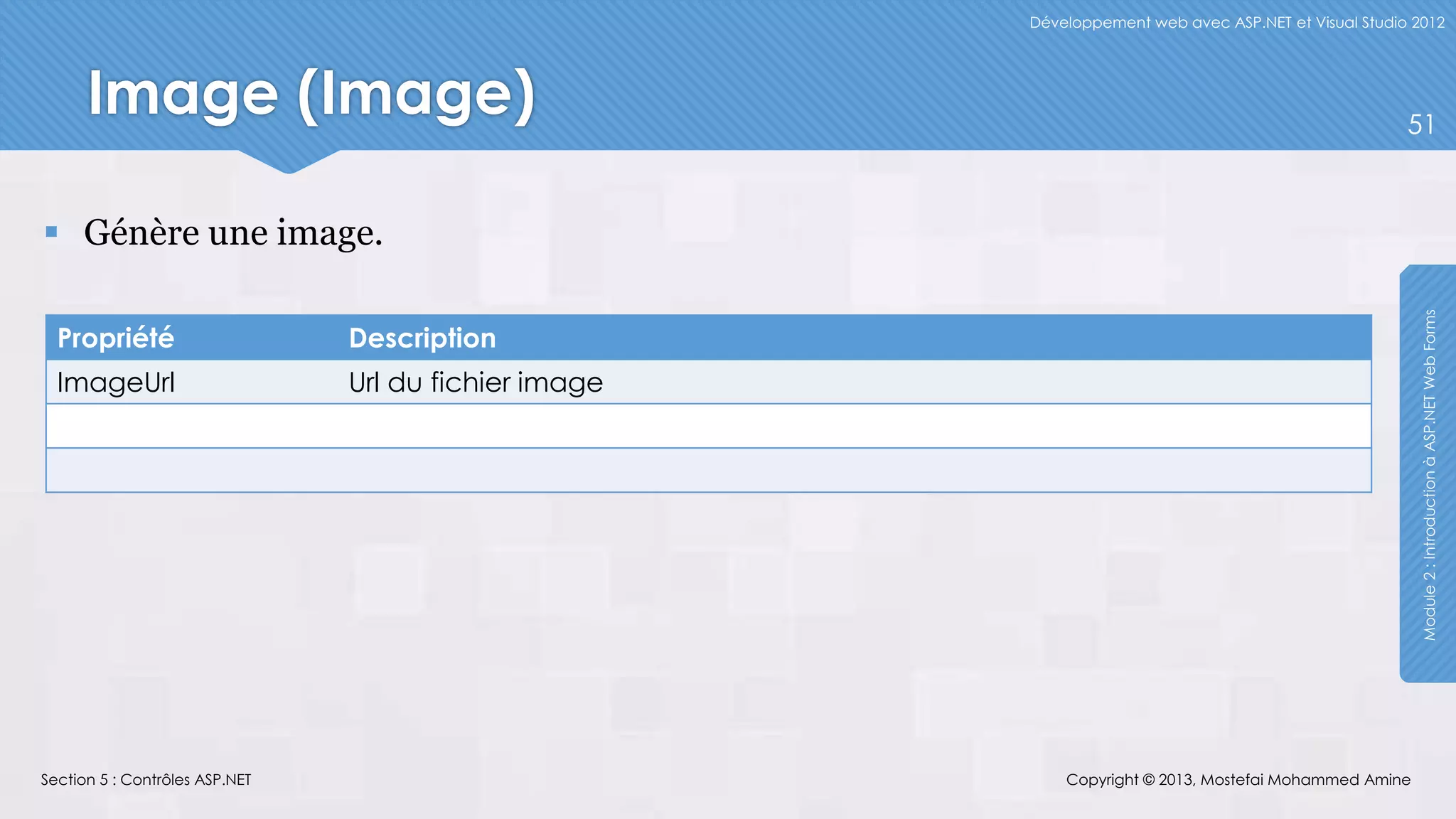Click the vertical Module 2 side tab
Image resolution: width=1456 pixels, height=819 pixels.
coord(1429,473)
